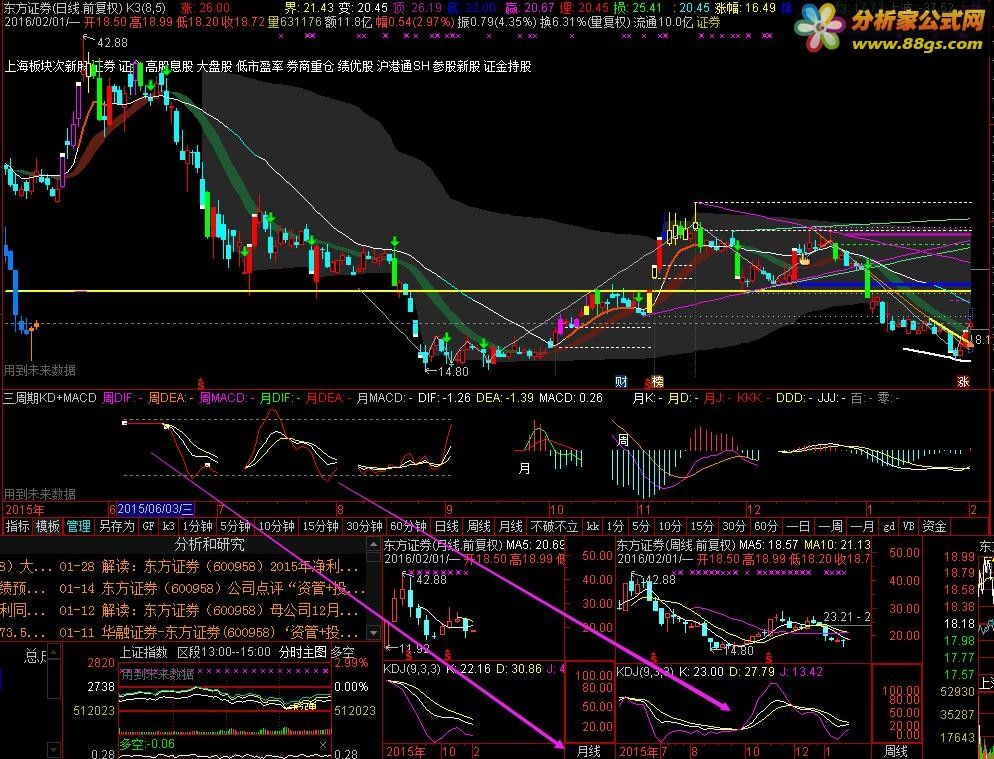Click the 一日 toolbar button
This screenshot has height=759, width=994.
[x=798, y=526]
